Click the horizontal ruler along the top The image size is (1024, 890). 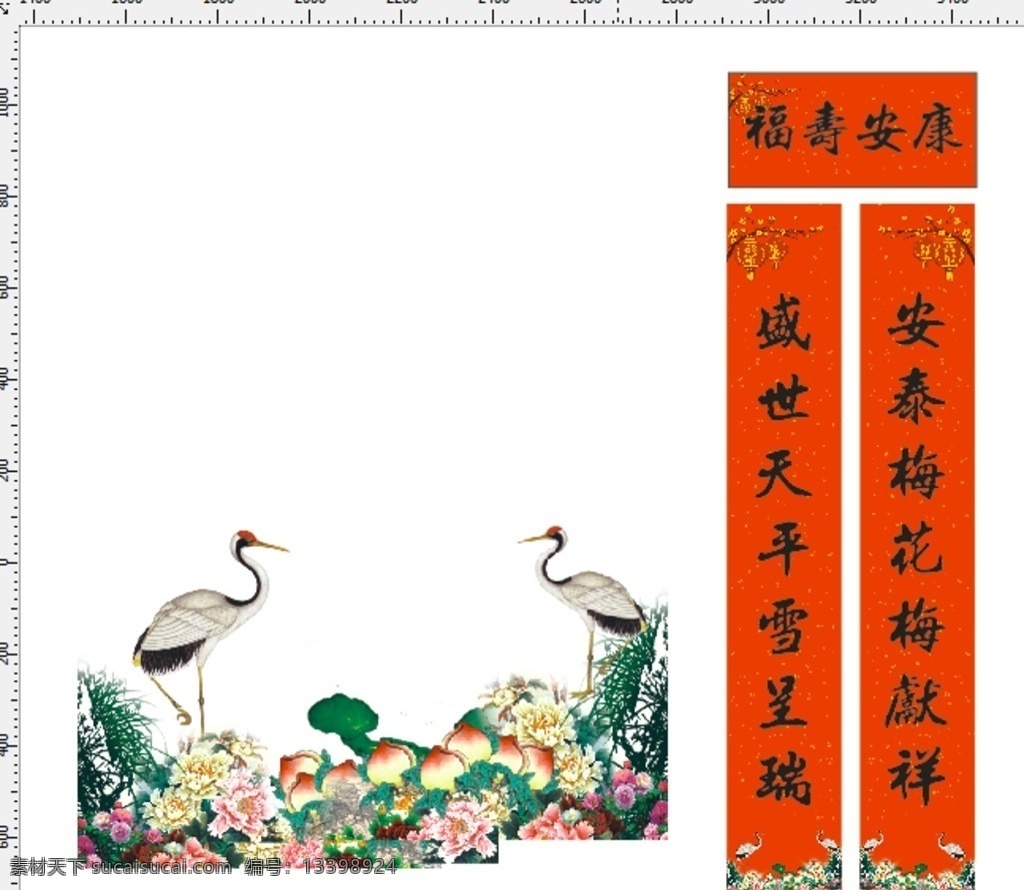521,12
